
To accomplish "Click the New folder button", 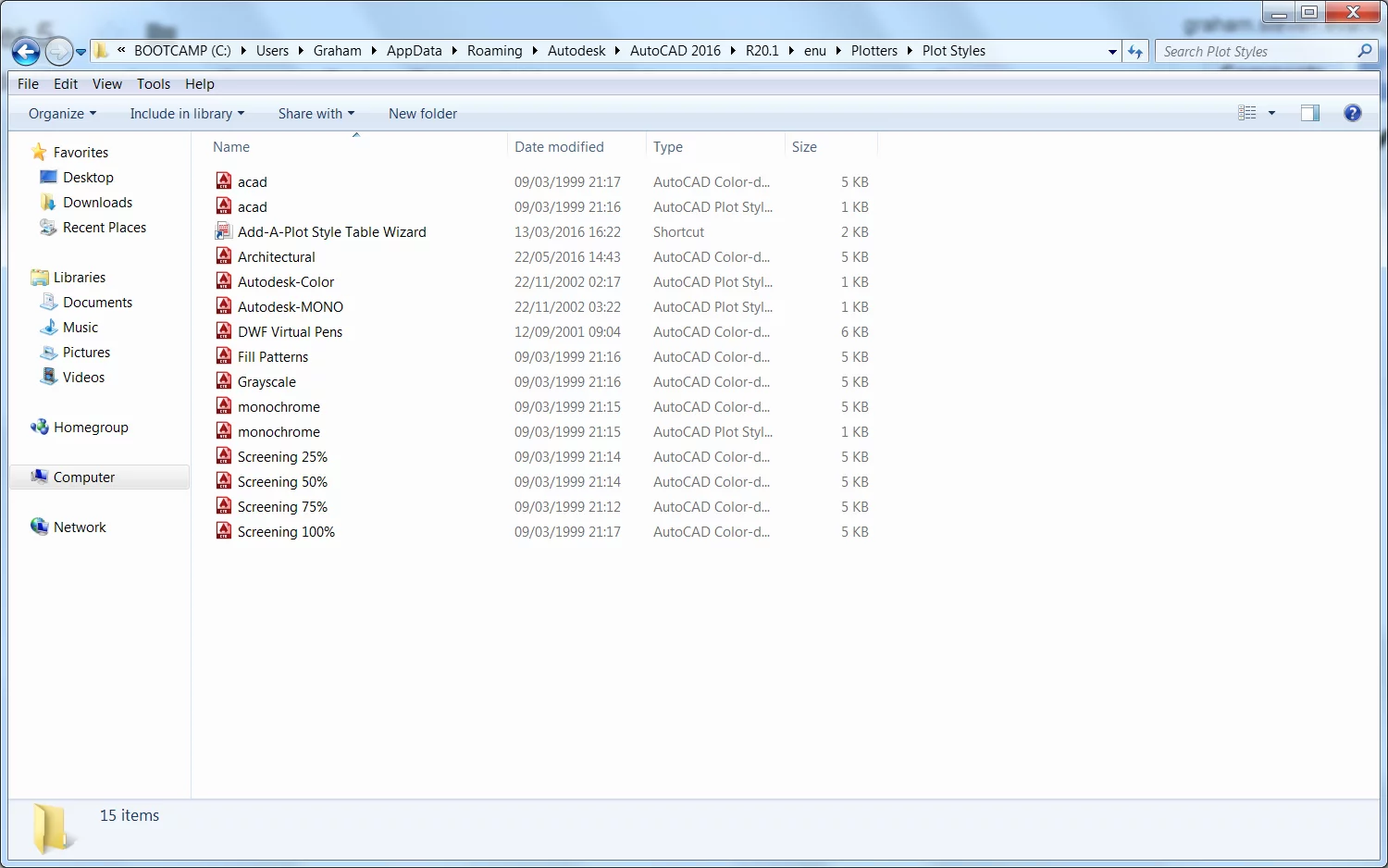I will point(422,114).
